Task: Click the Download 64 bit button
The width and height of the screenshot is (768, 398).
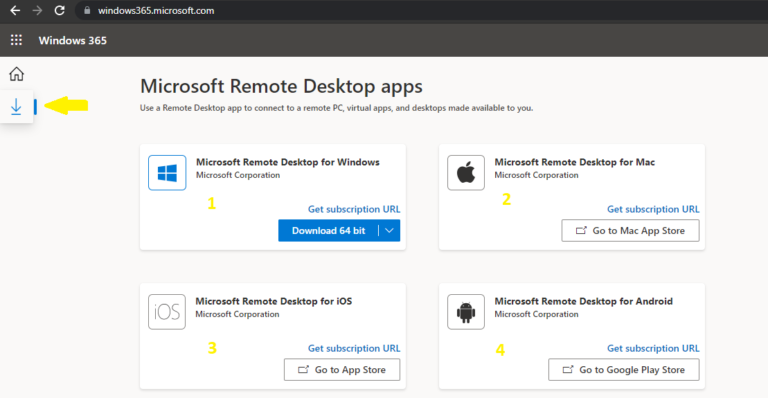Action: pyautogui.click(x=328, y=231)
